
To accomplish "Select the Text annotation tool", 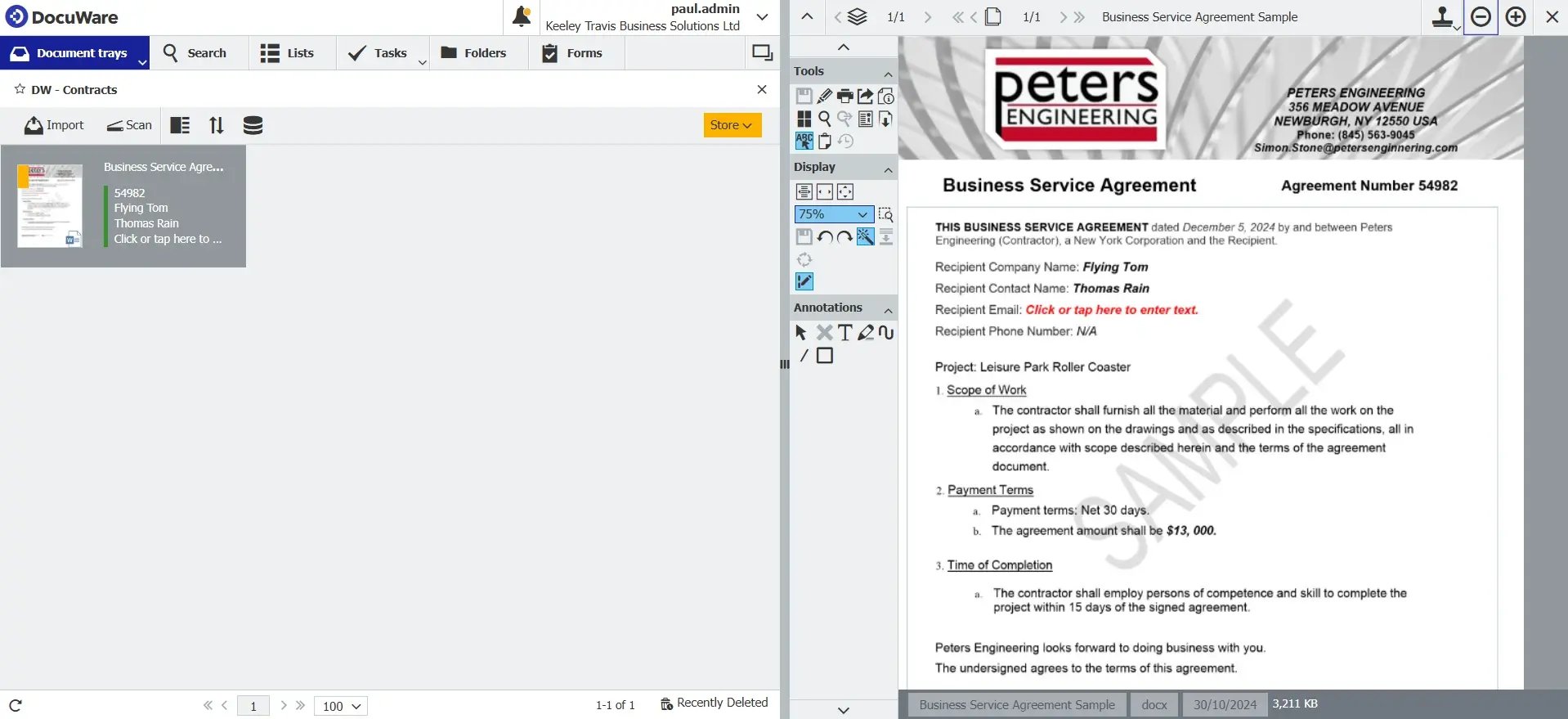I will click(845, 332).
